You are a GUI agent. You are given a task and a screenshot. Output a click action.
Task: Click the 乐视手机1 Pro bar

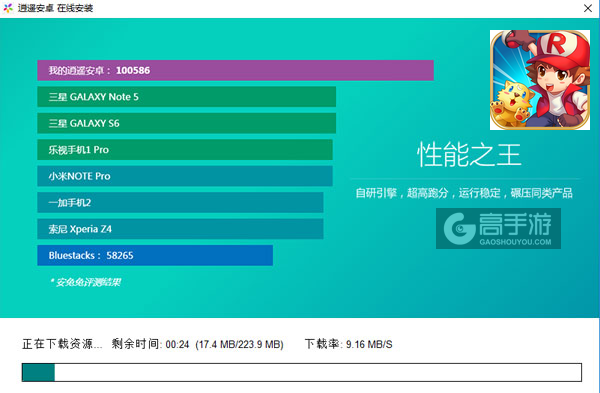[x=185, y=150]
